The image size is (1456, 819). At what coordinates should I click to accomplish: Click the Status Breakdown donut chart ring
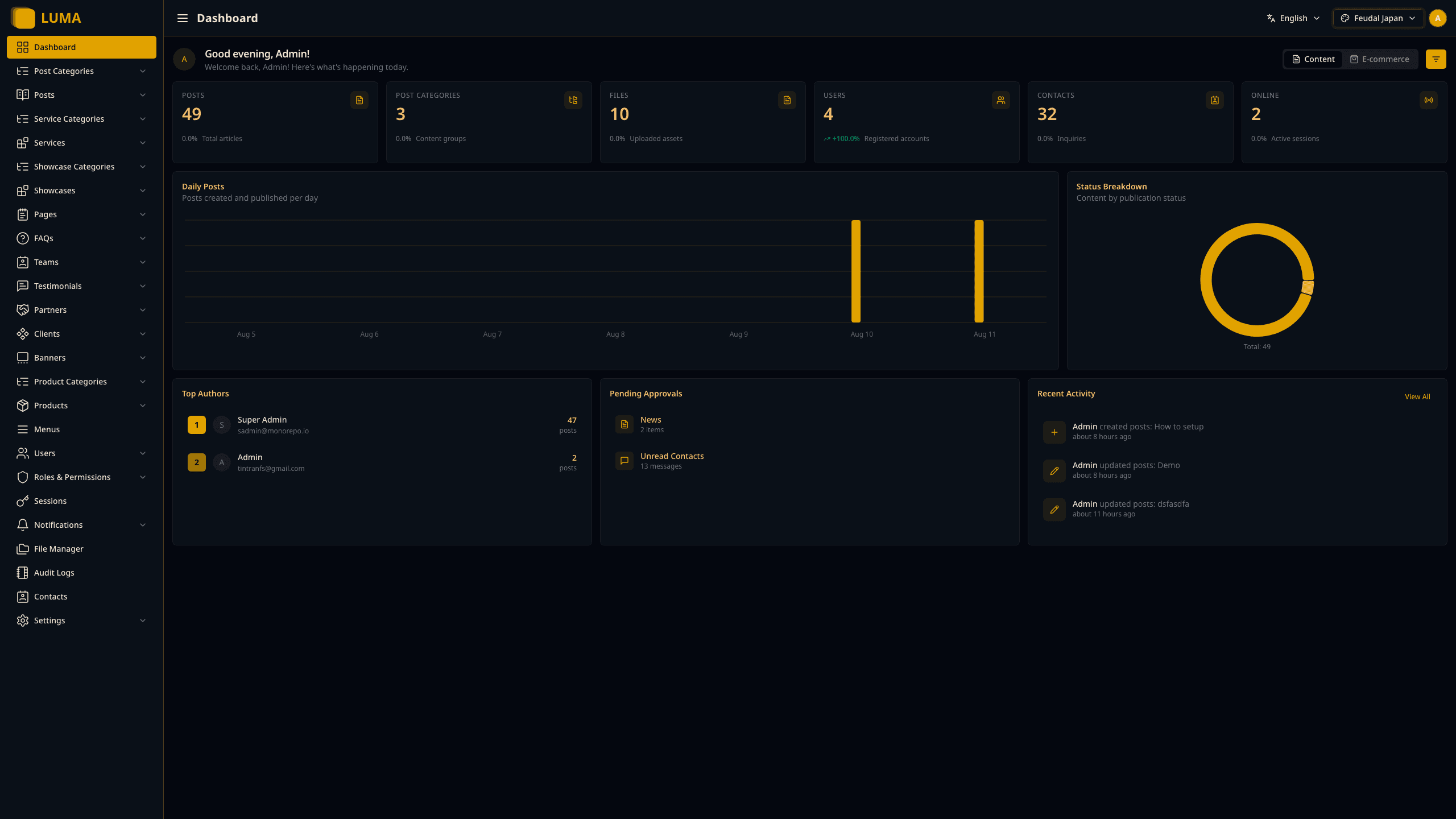point(1205,280)
